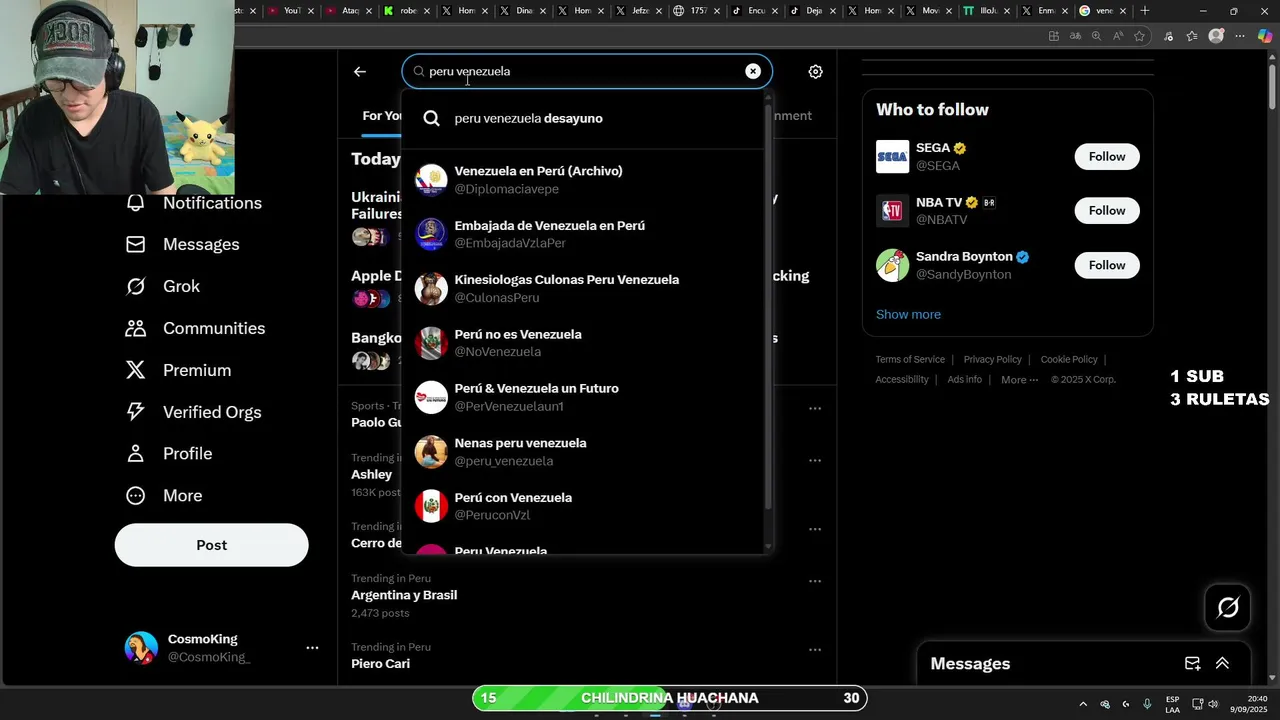Click 'Show more' in Who to follow
The width and height of the screenshot is (1280, 720).
pos(908,314)
